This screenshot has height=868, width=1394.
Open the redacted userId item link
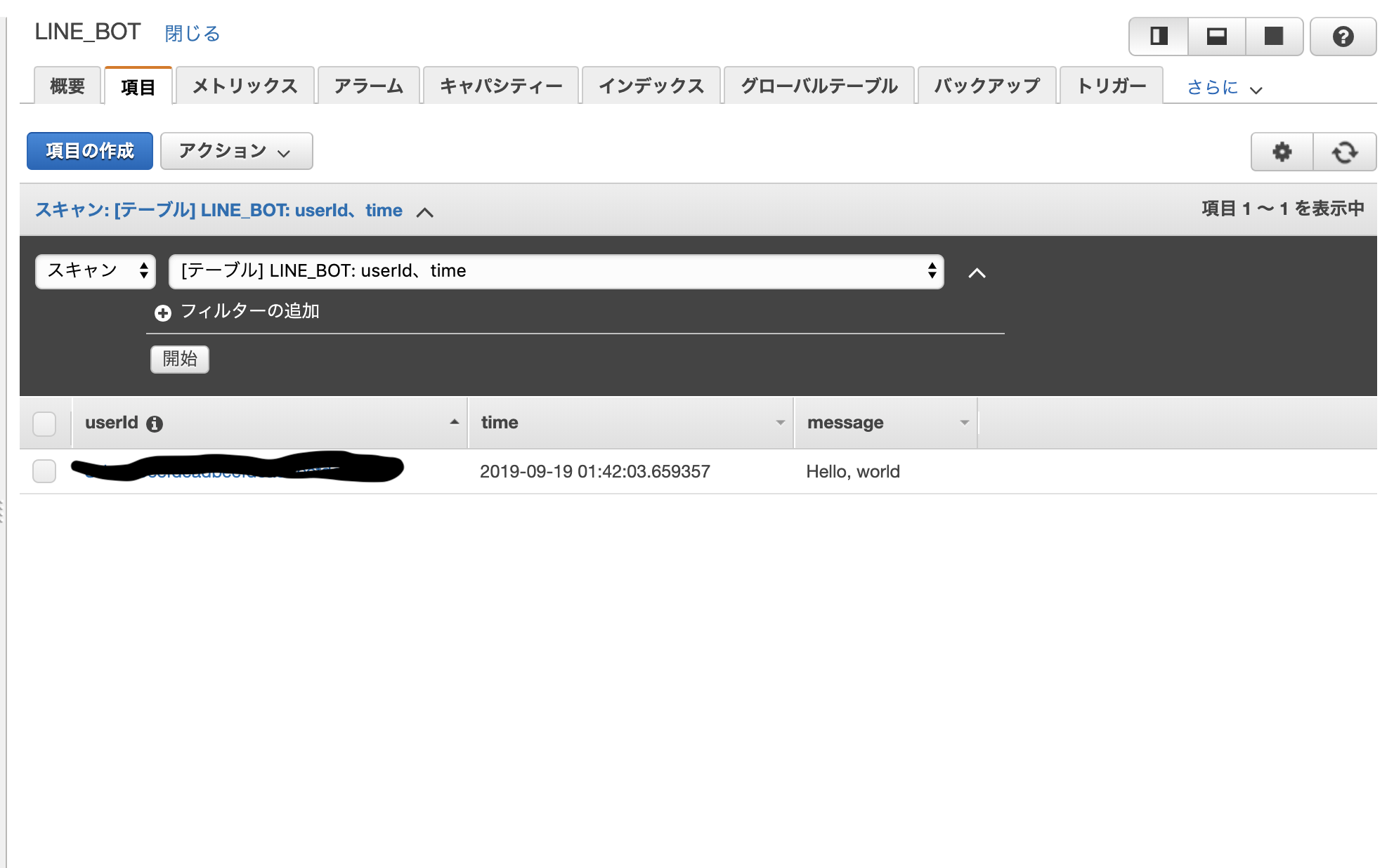(x=237, y=469)
